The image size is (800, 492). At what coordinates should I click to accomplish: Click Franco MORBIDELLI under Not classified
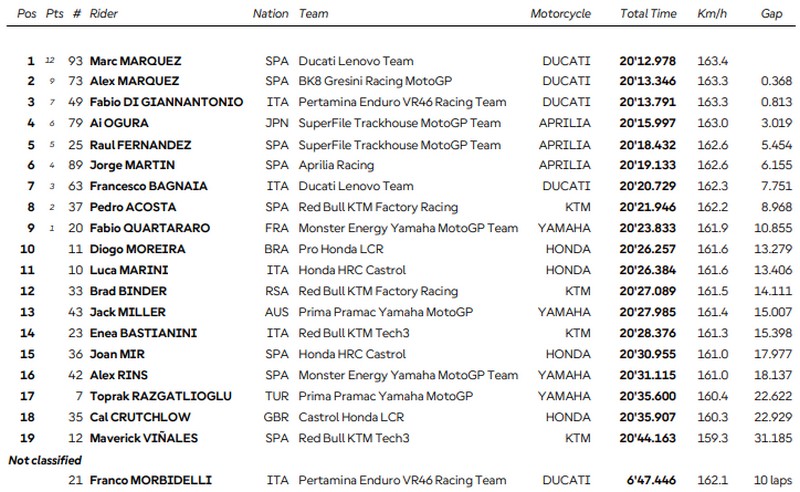point(151,480)
